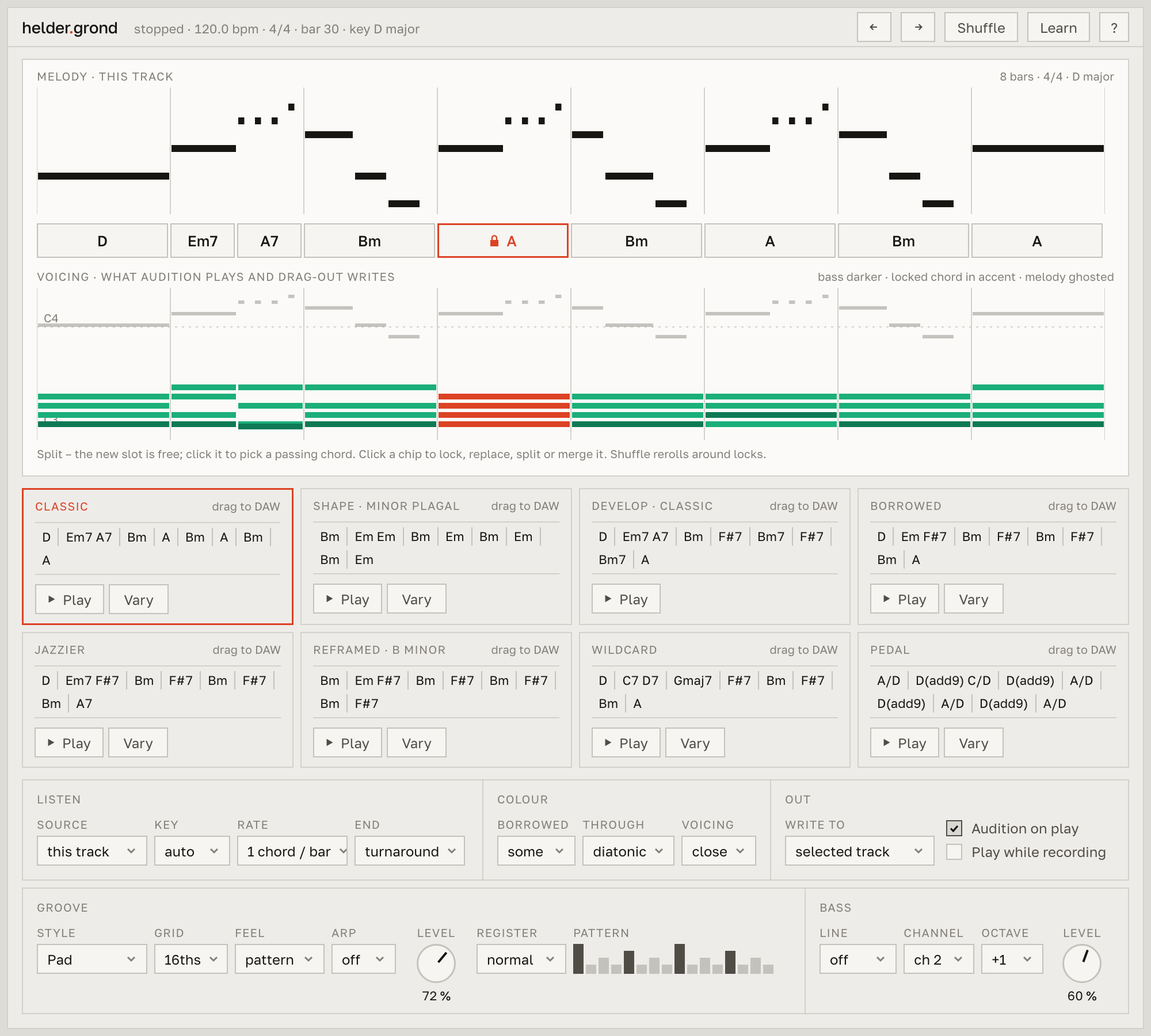Vary the Borrowed progression
Viewport: 1151px width, 1036px height.
[974, 599]
